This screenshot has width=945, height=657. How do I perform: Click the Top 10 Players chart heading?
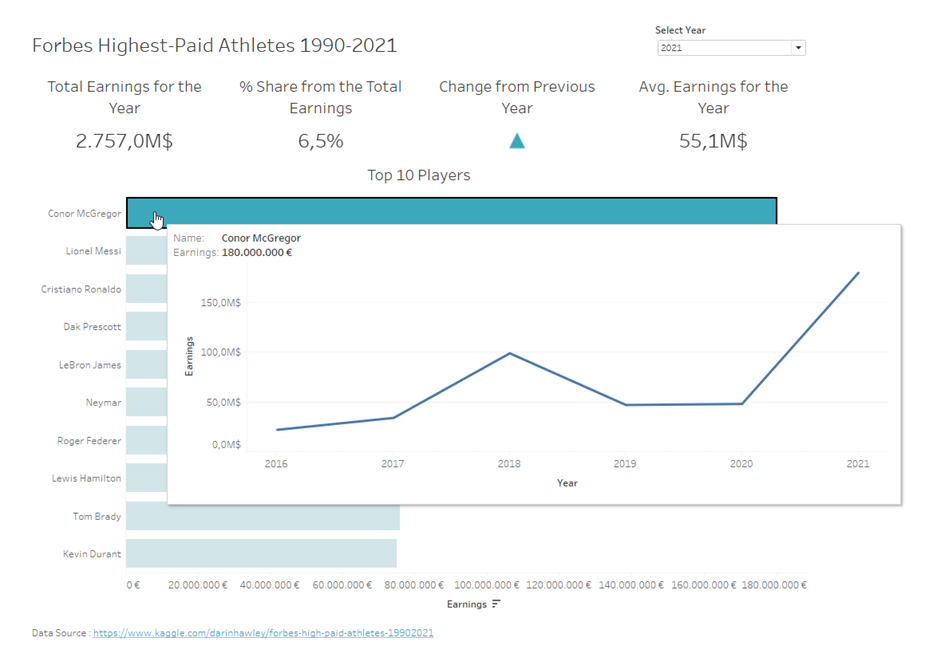click(418, 175)
